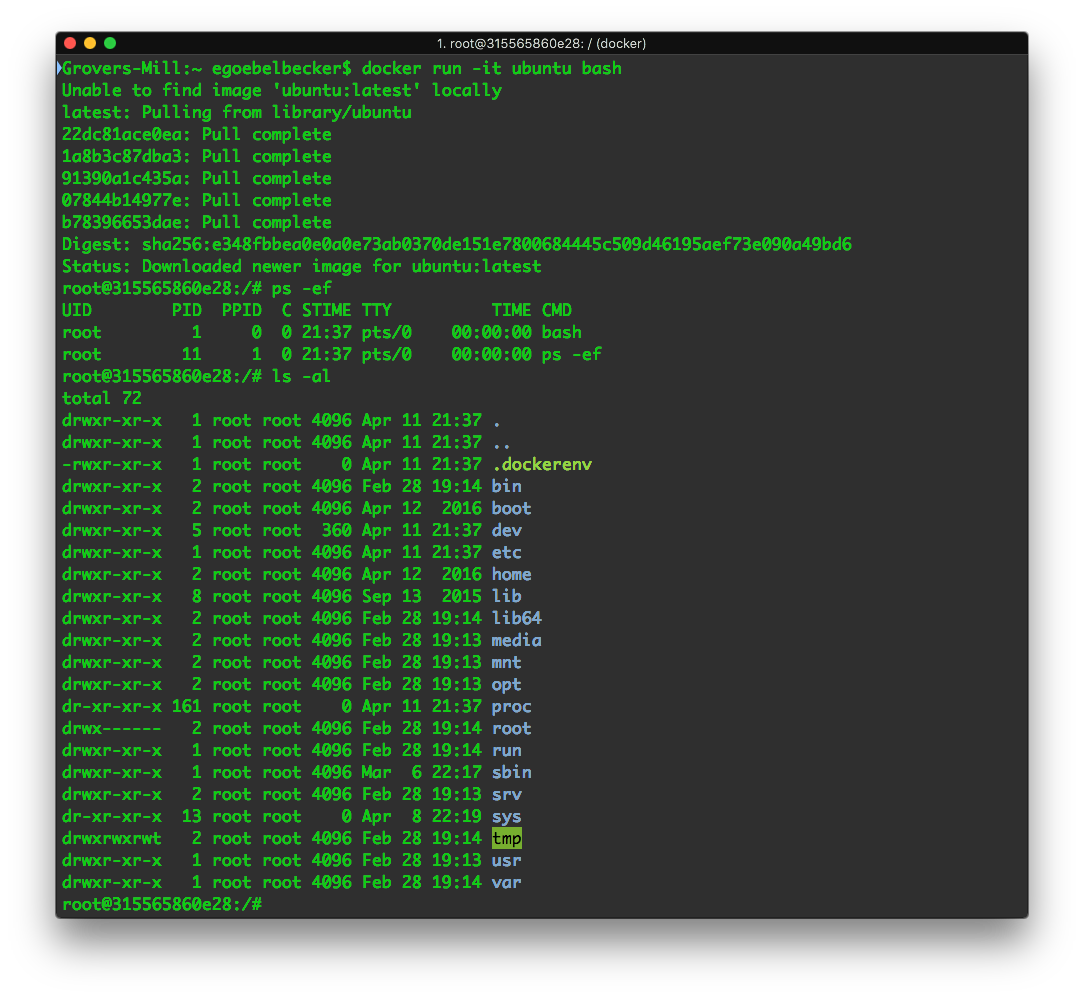Click the 'bash' process entry in ps output
The image size is (1084, 998).
click(561, 332)
